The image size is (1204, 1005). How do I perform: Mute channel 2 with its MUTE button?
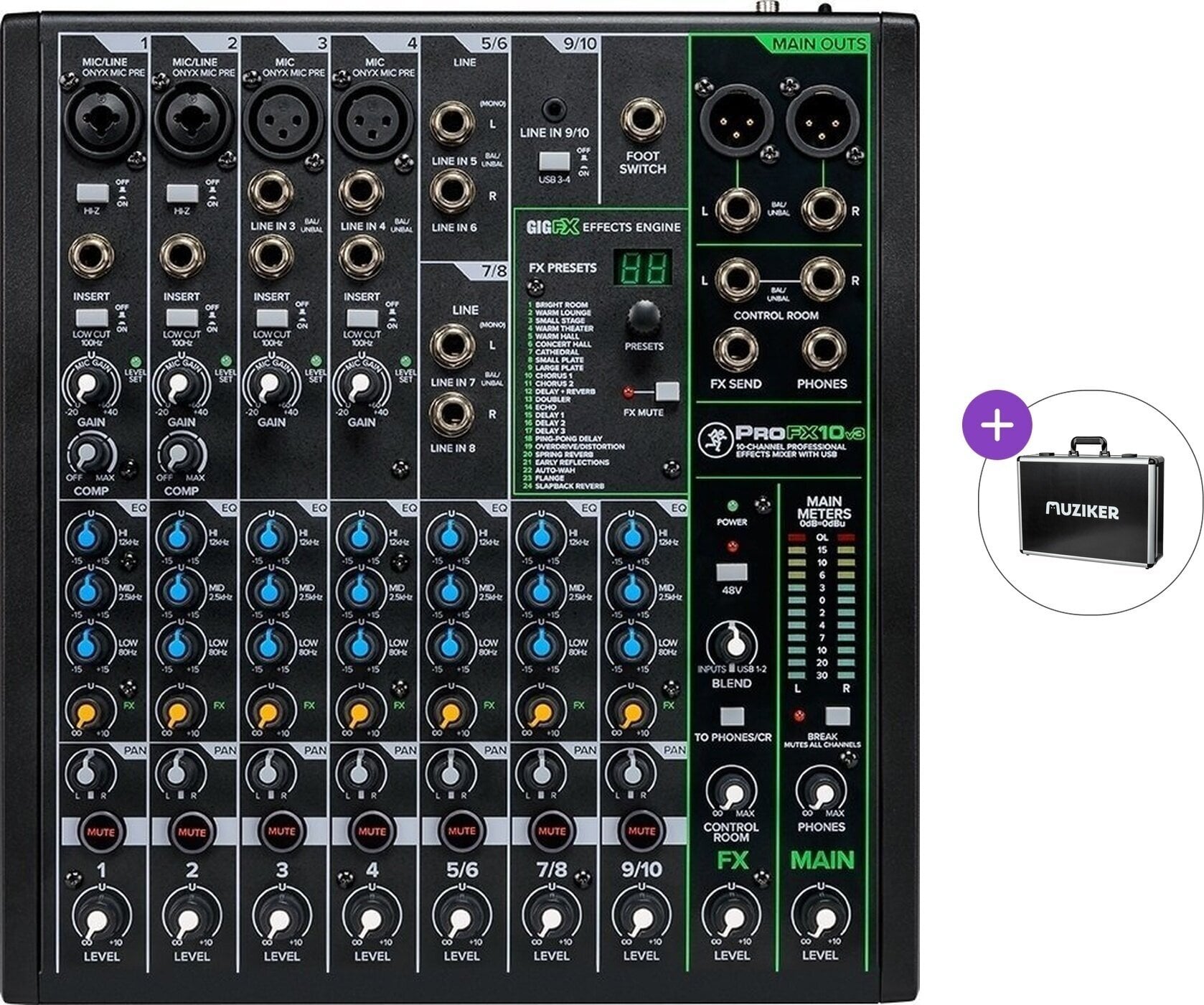click(192, 832)
